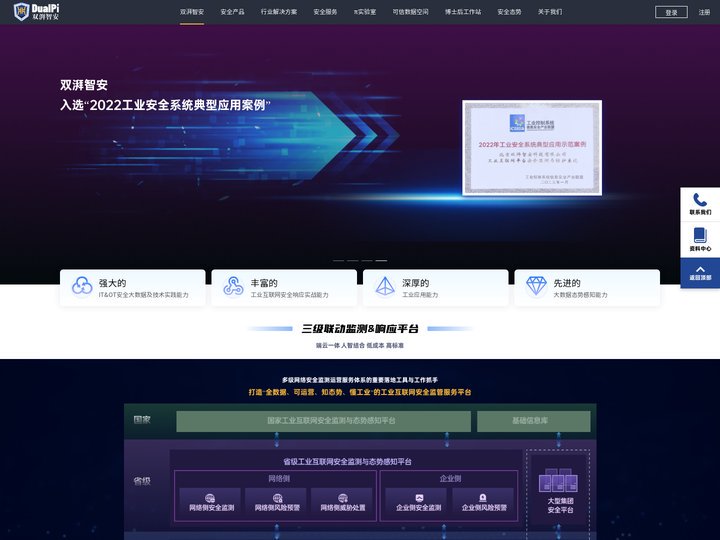Image resolution: width=720 pixels, height=540 pixels.
Task: Open the 关于我们 nav item
Action: (x=550, y=12)
